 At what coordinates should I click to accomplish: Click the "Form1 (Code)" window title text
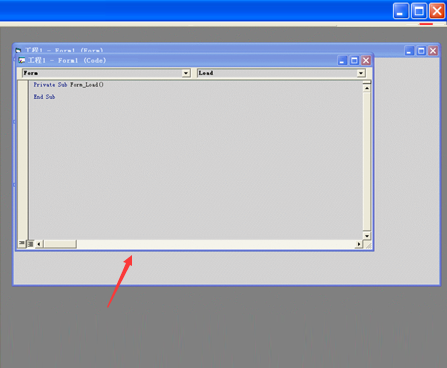pyautogui.click(x=67, y=60)
